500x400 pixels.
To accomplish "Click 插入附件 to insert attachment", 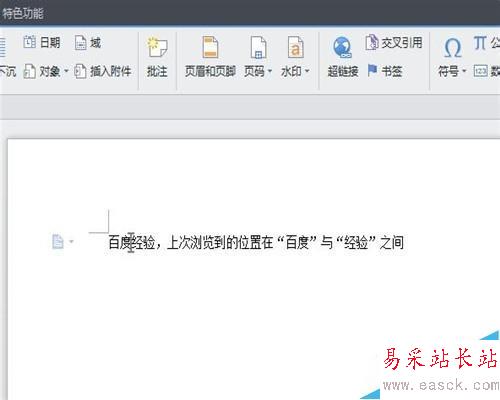I will click(x=102, y=71).
